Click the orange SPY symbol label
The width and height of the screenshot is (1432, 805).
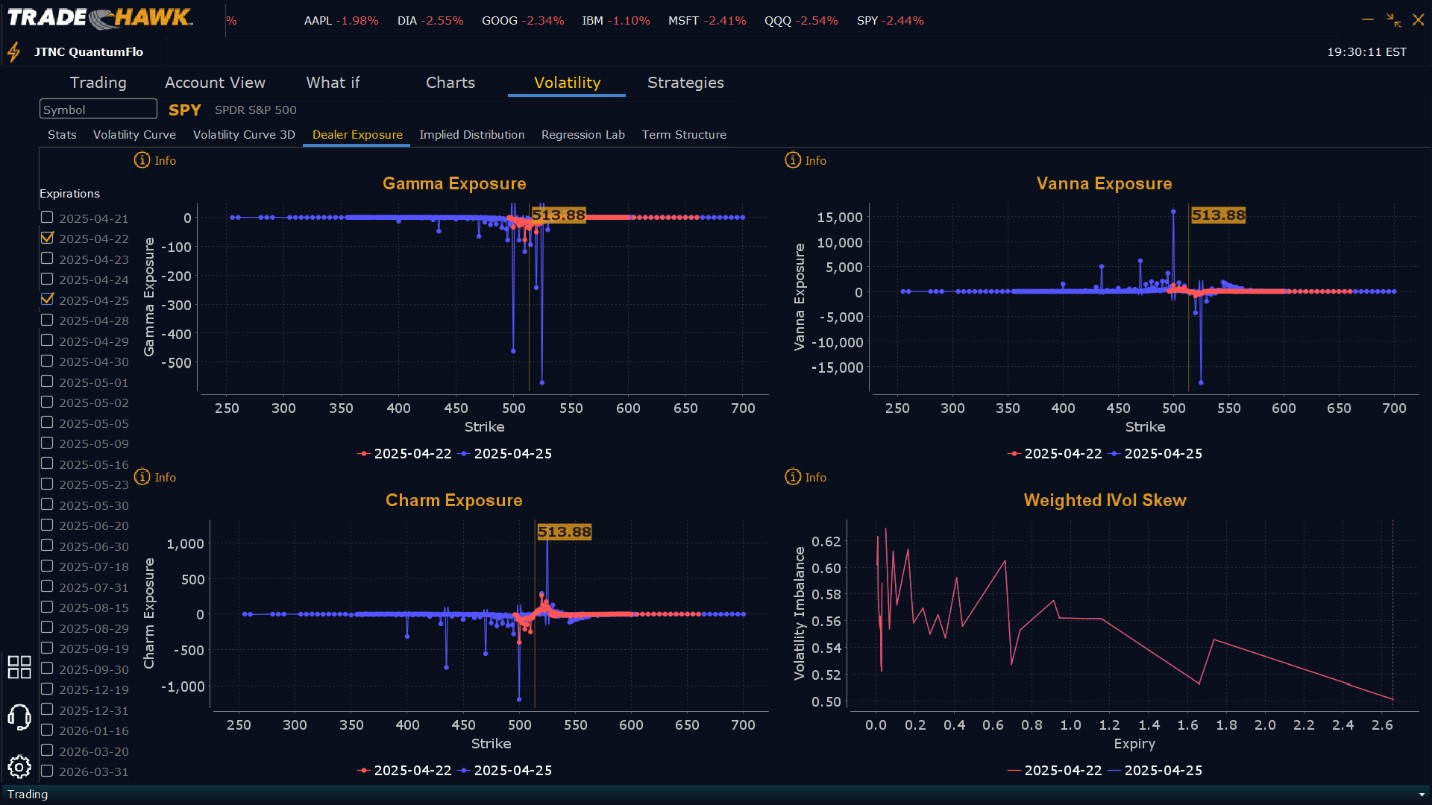click(x=185, y=110)
